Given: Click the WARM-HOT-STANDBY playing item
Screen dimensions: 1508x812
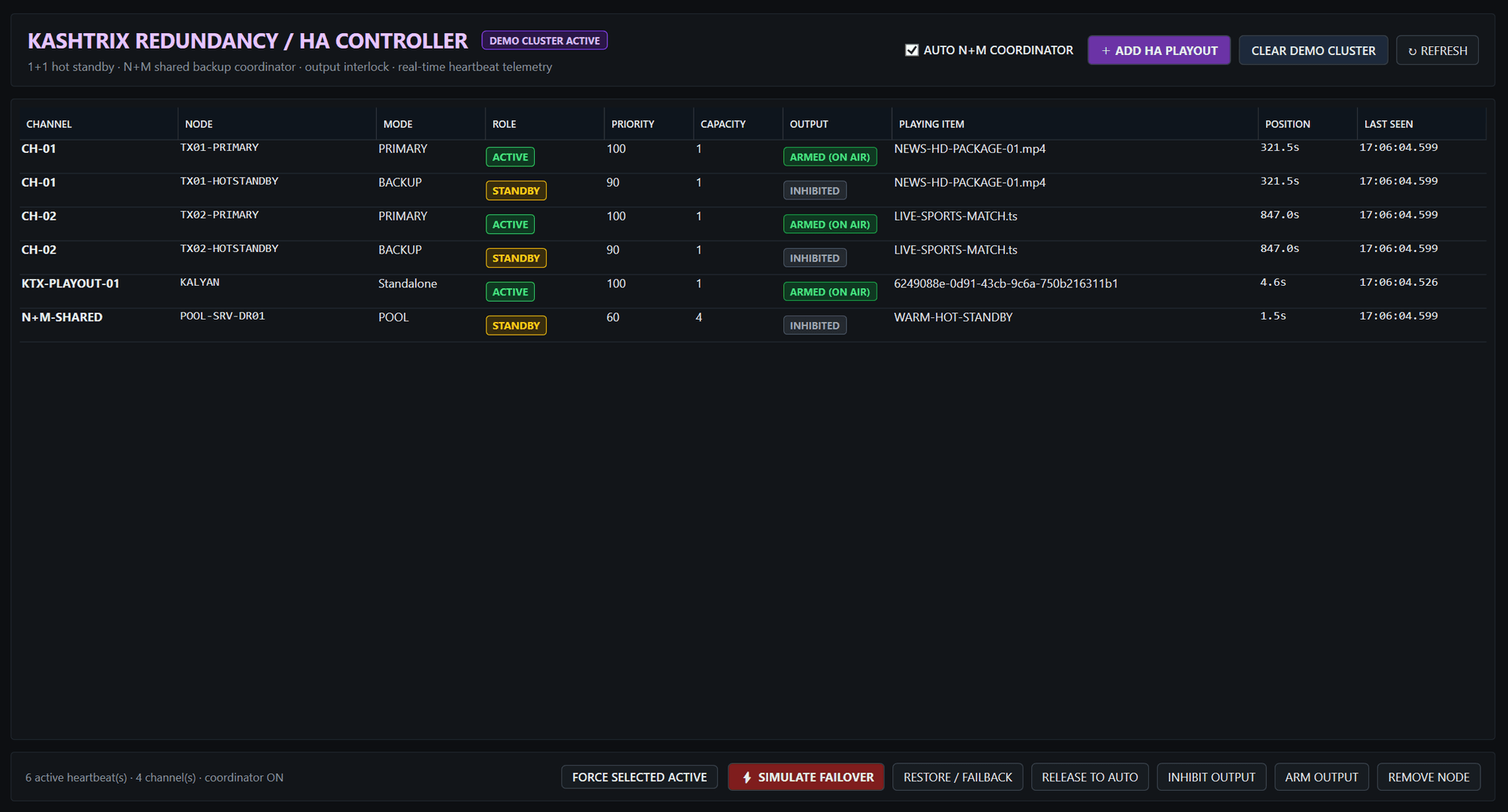Looking at the screenshot, I should pos(953,317).
